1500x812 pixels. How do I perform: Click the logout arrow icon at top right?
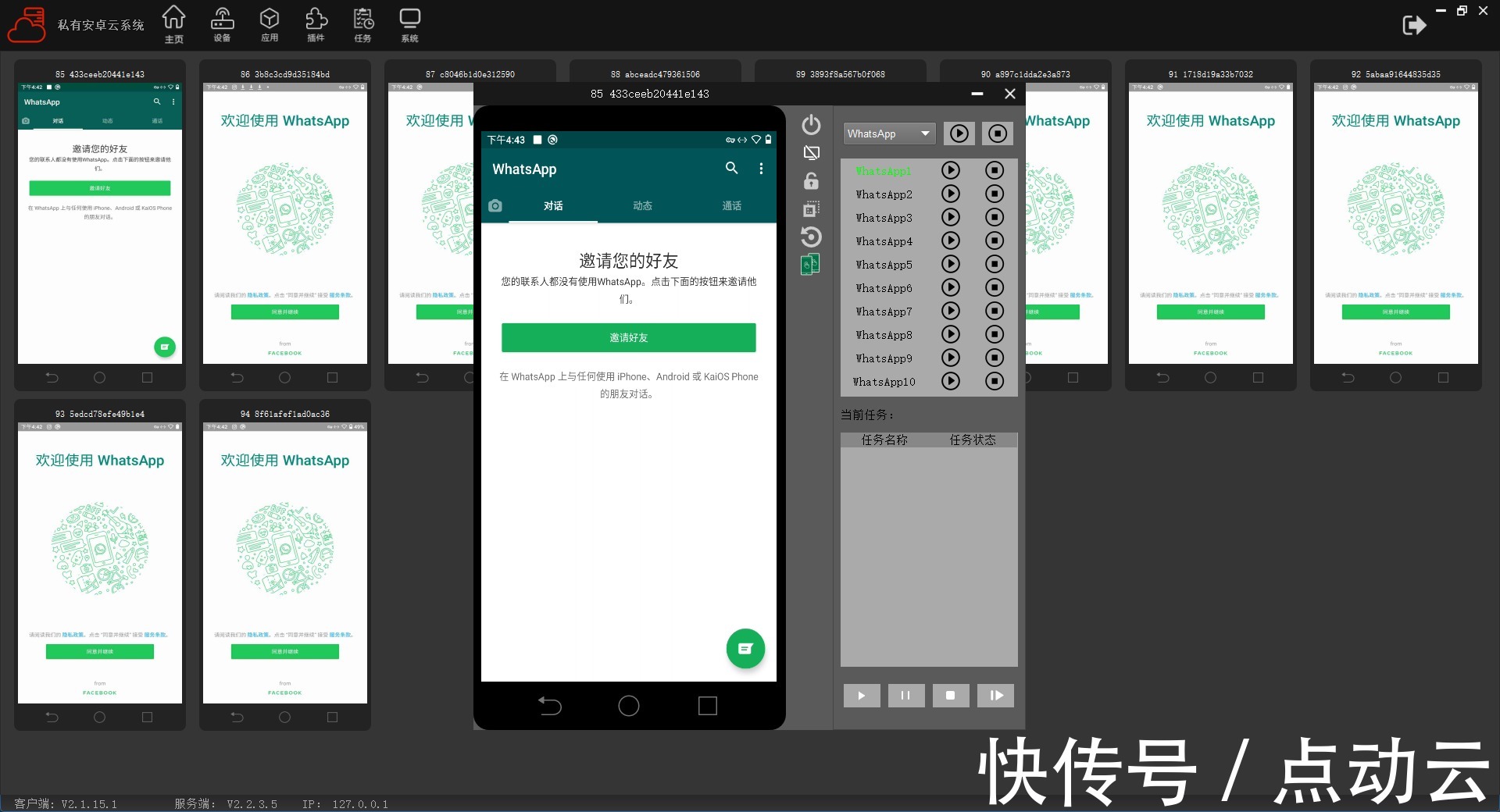pyautogui.click(x=1414, y=25)
